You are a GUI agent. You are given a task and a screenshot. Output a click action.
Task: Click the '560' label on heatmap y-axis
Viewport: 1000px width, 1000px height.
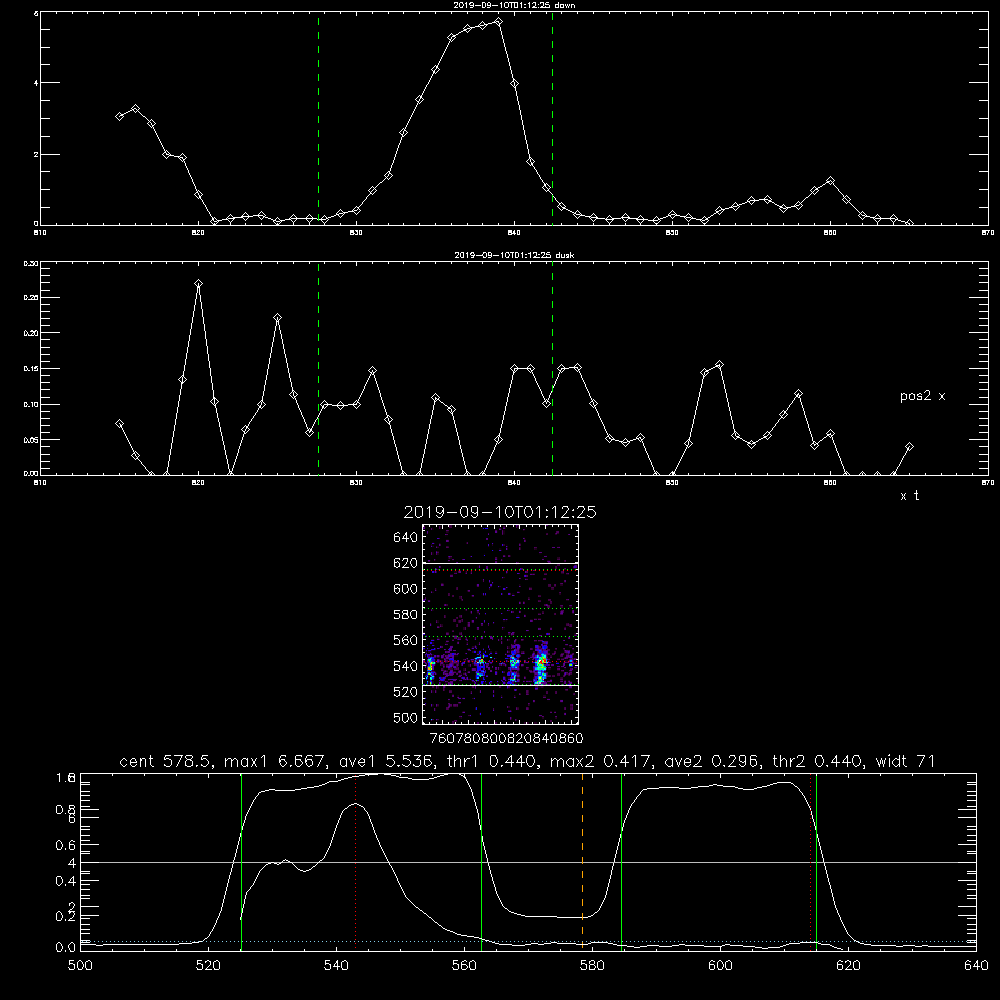coord(406,640)
